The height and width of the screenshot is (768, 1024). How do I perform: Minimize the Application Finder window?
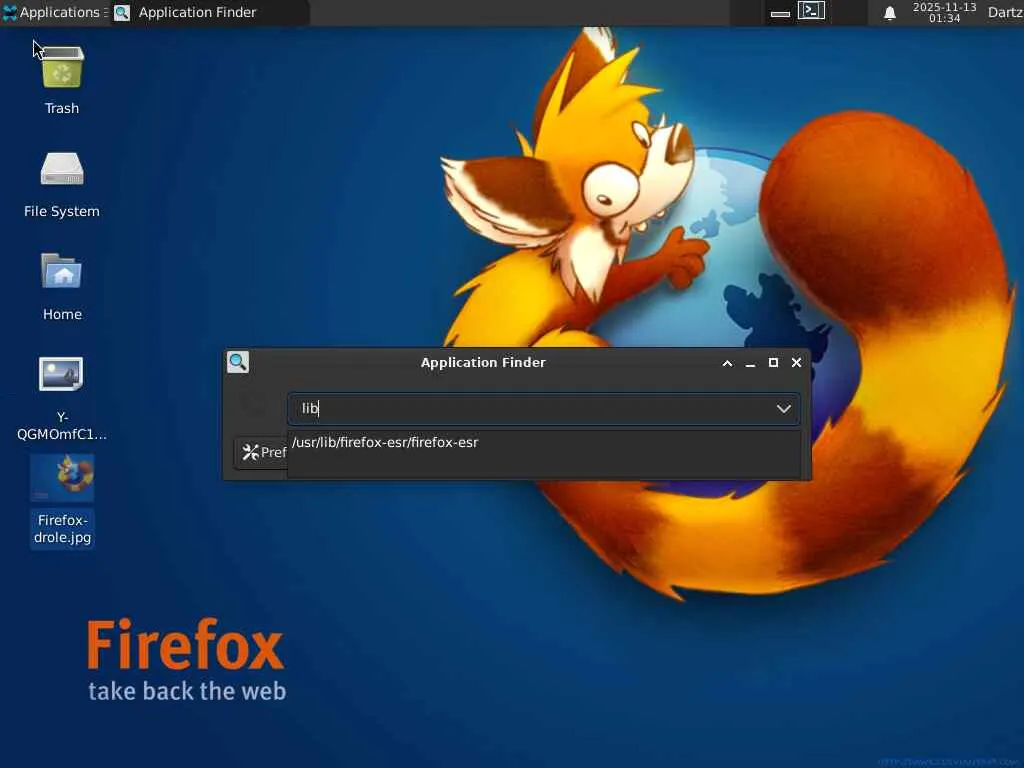[750, 363]
